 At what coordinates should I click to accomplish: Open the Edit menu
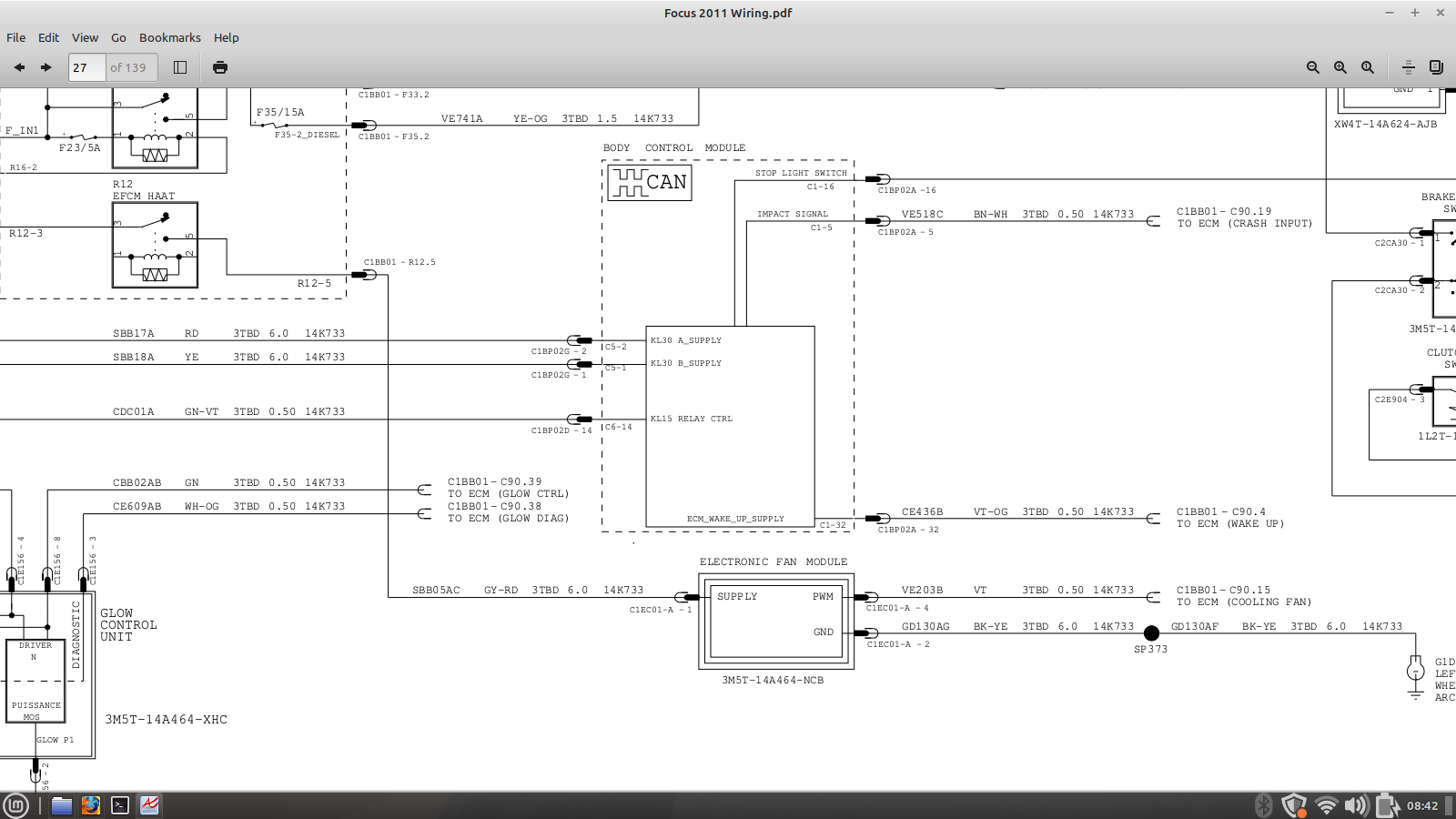pyautogui.click(x=48, y=37)
